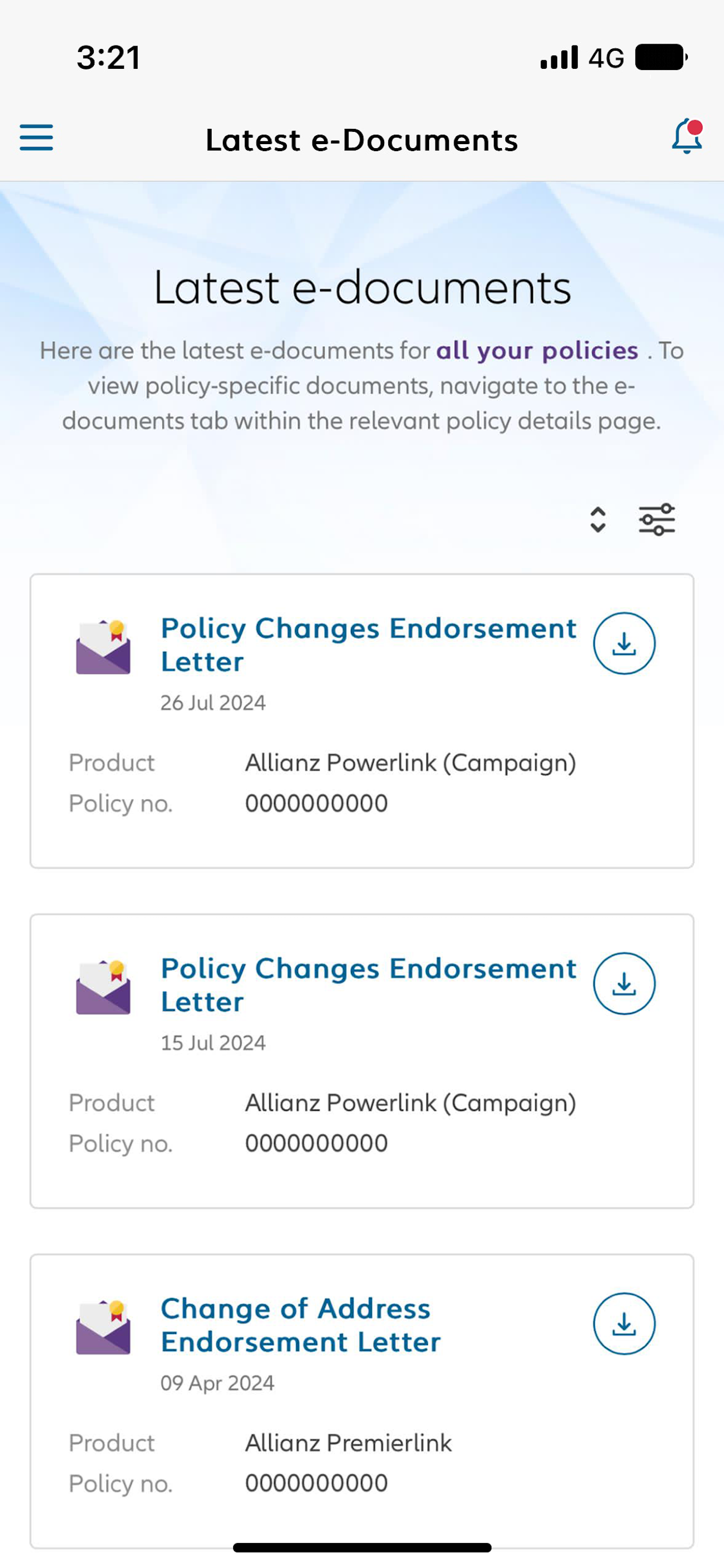
Task: Open notifications bell icon
Action: click(687, 136)
